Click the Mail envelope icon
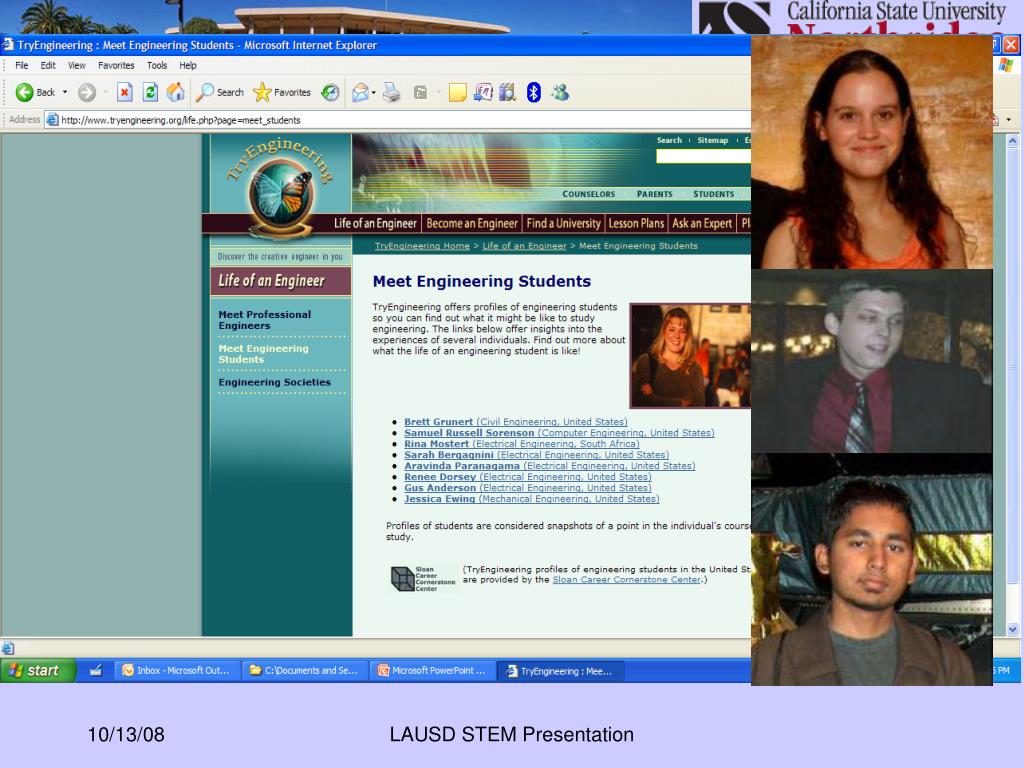This screenshot has width=1024, height=768. click(360, 93)
